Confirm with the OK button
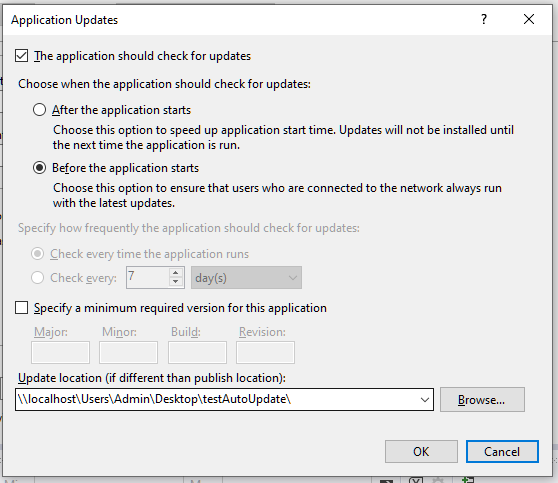Image resolution: width=558 pixels, height=483 pixels. pos(421,451)
